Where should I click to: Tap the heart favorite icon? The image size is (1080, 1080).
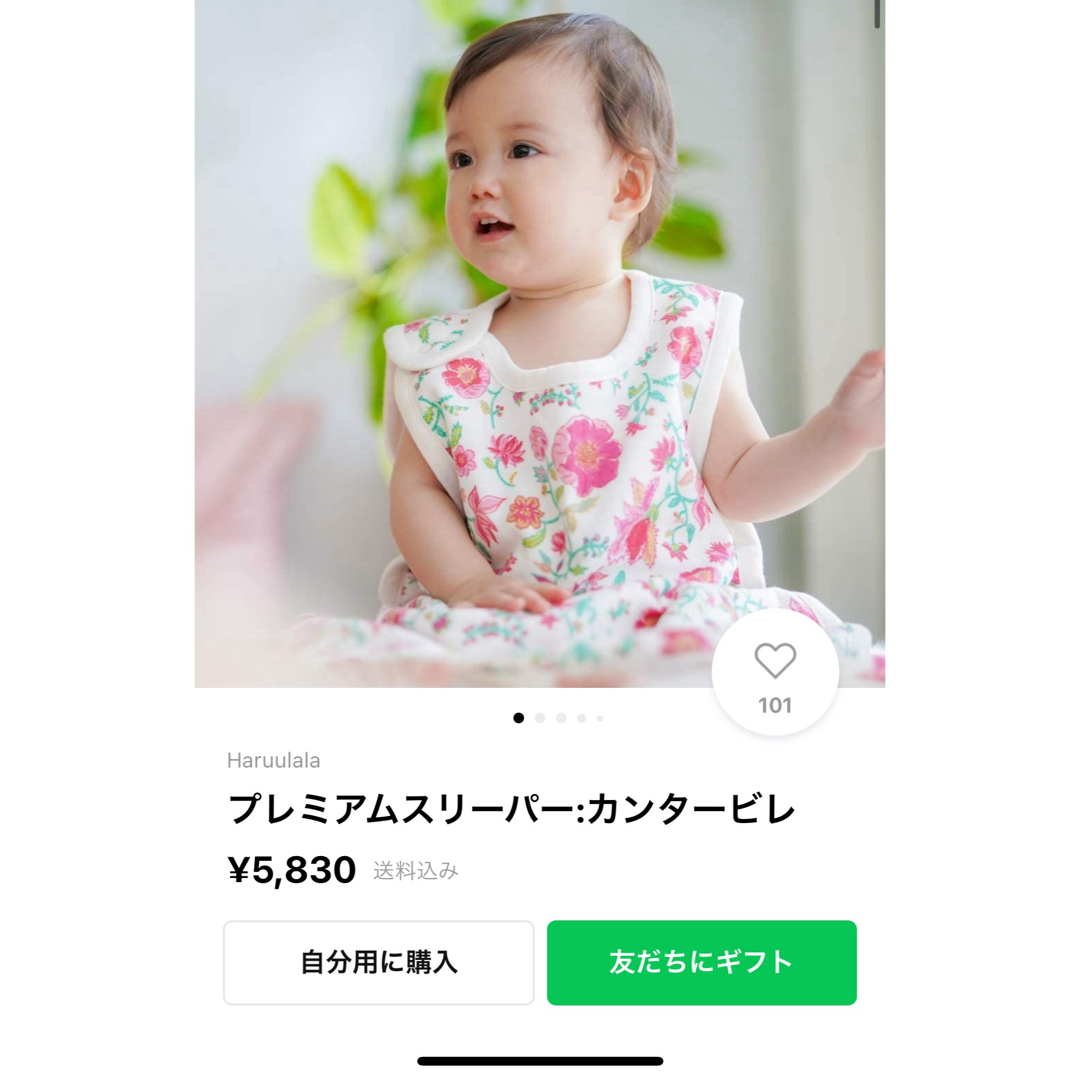[775, 660]
